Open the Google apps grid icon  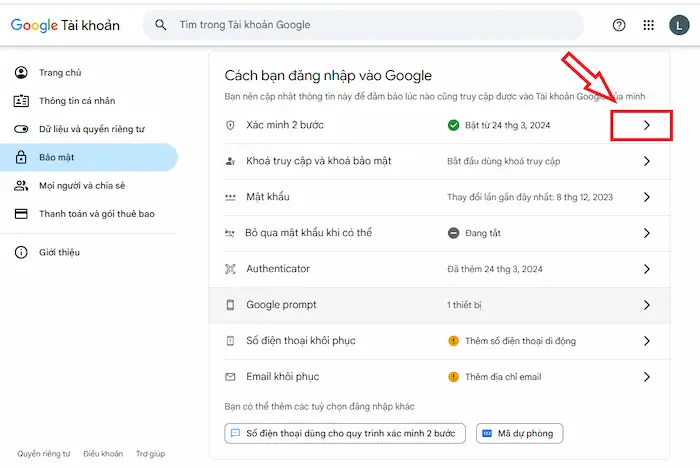[x=649, y=25]
